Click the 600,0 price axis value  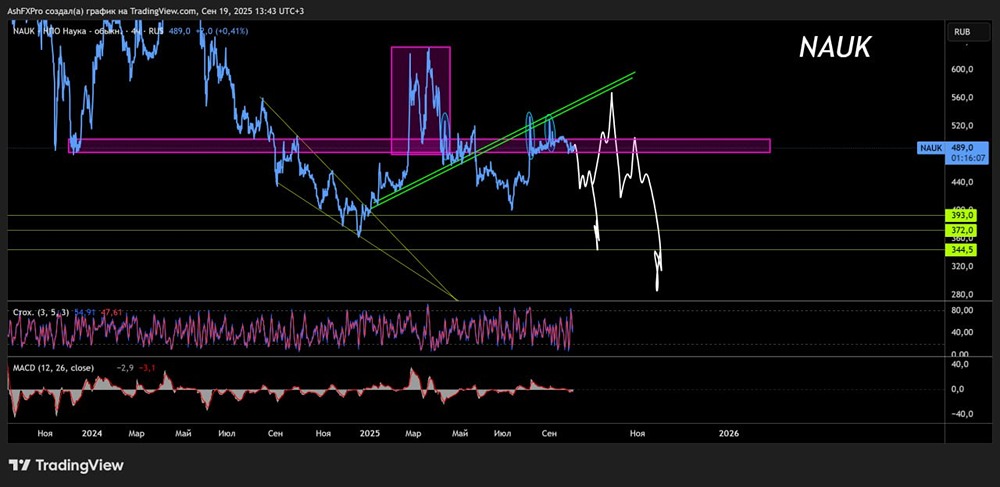pos(960,69)
